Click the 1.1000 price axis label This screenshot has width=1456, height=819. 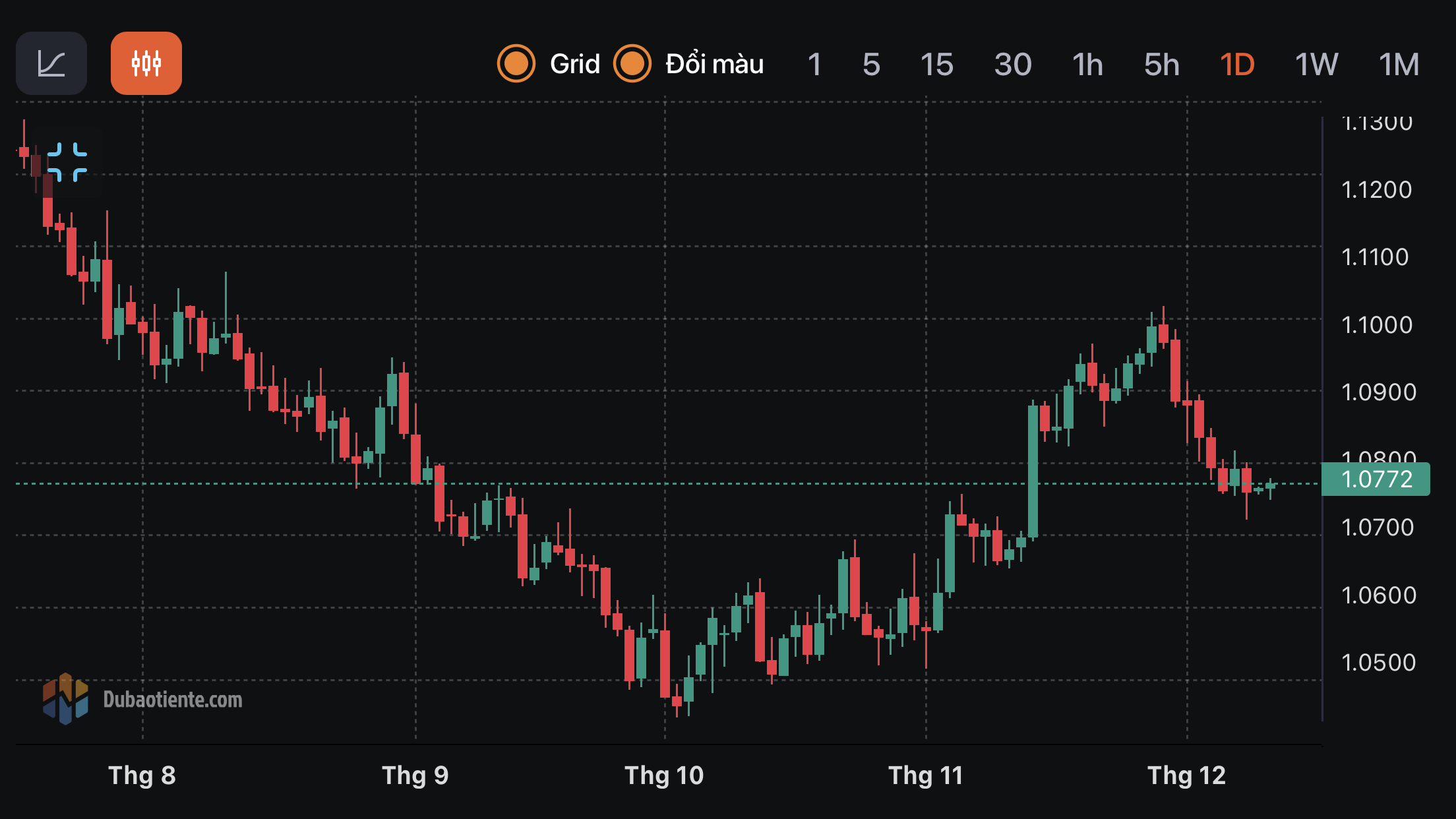click(1377, 324)
